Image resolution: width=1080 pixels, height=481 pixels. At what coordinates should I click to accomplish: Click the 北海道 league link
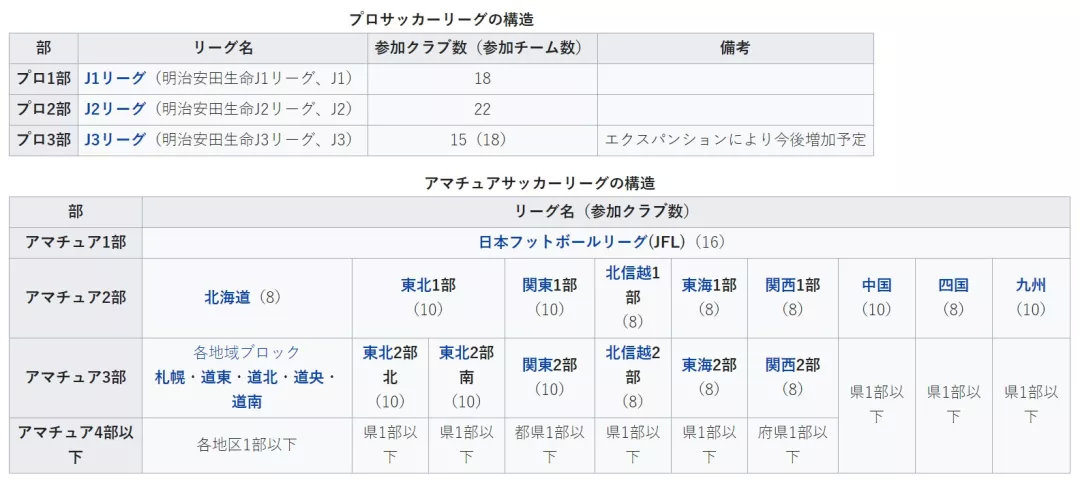[226, 297]
